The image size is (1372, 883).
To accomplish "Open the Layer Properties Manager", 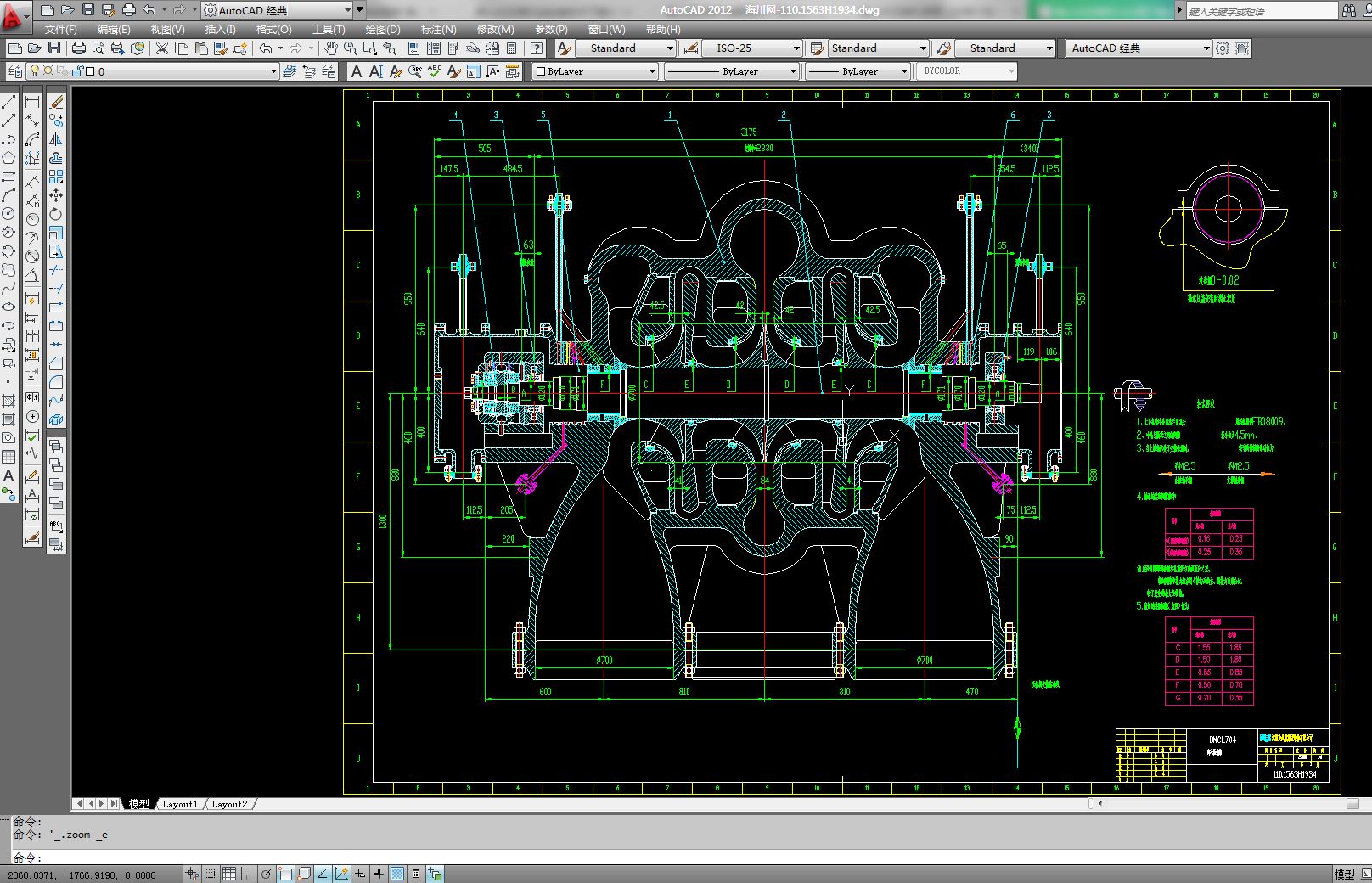I will click(15, 71).
